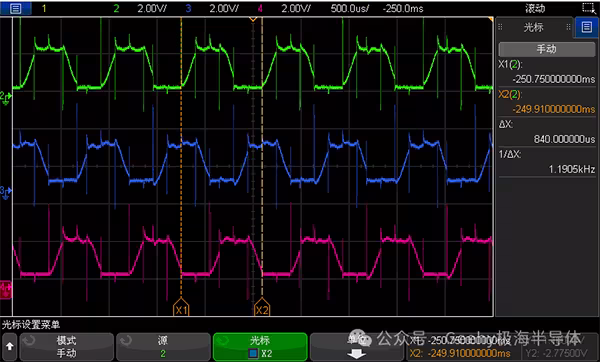The width and height of the screenshot is (600, 362).
Task: Click channel 2 ground level marker
Action: (x=6, y=97)
